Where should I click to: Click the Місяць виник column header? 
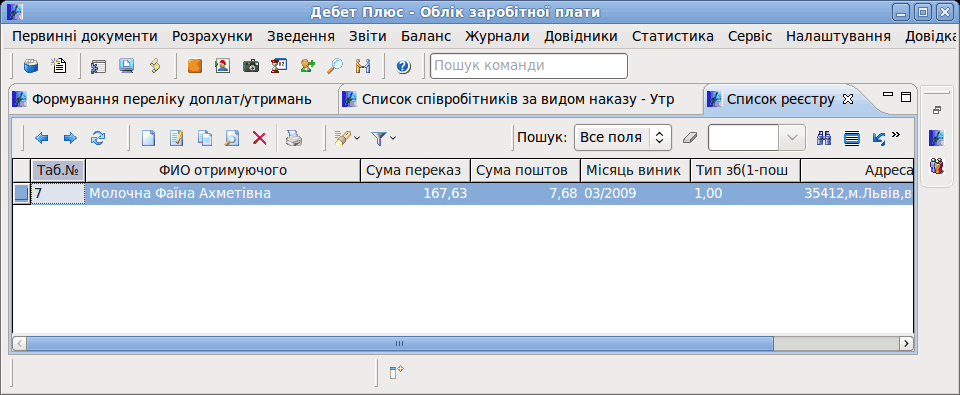pyautogui.click(x=636, y=170)
